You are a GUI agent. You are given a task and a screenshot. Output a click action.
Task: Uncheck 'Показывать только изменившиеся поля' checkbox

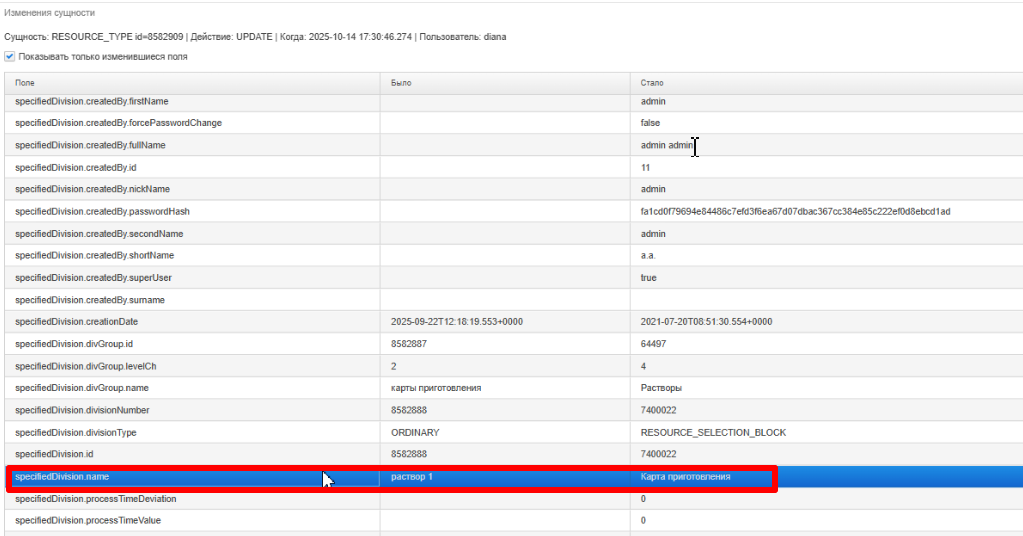[x=10, y=57]
